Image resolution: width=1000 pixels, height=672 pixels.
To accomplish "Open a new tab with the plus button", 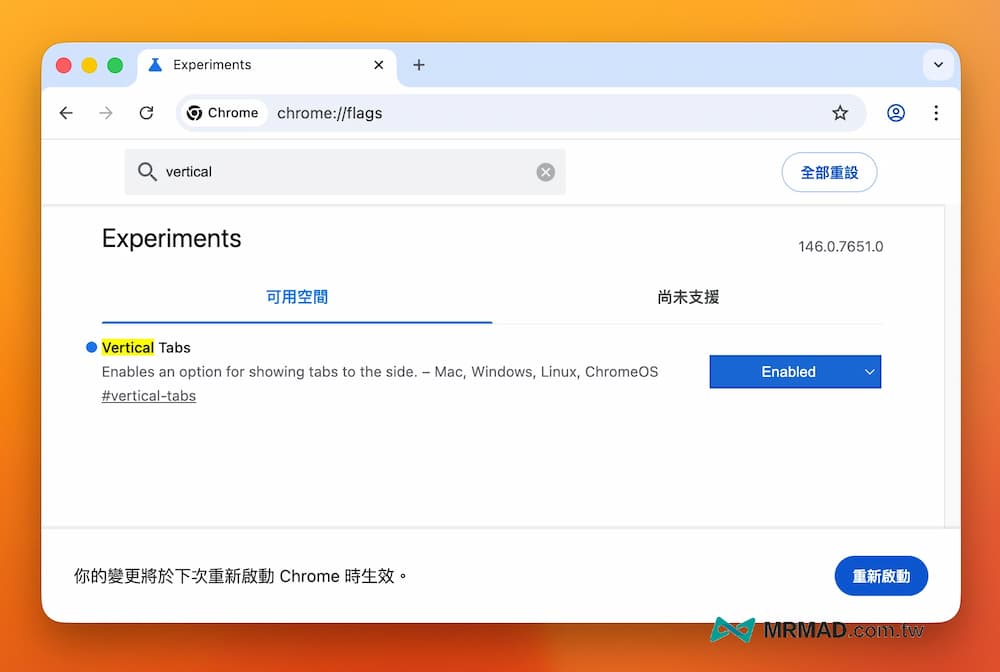I will pyautogui.click(x=419, y=64).
